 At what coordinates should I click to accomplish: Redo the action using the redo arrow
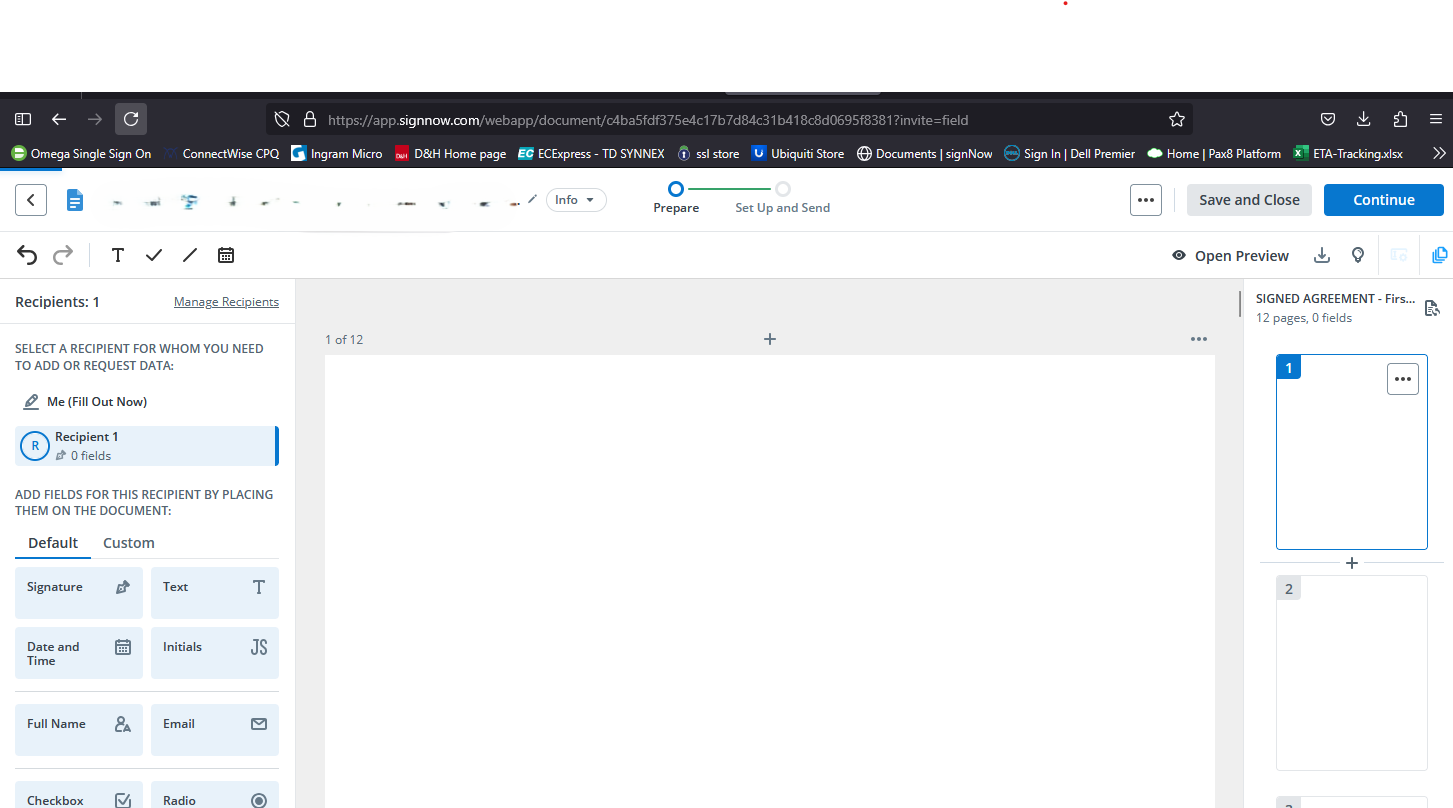pos(63,255)
